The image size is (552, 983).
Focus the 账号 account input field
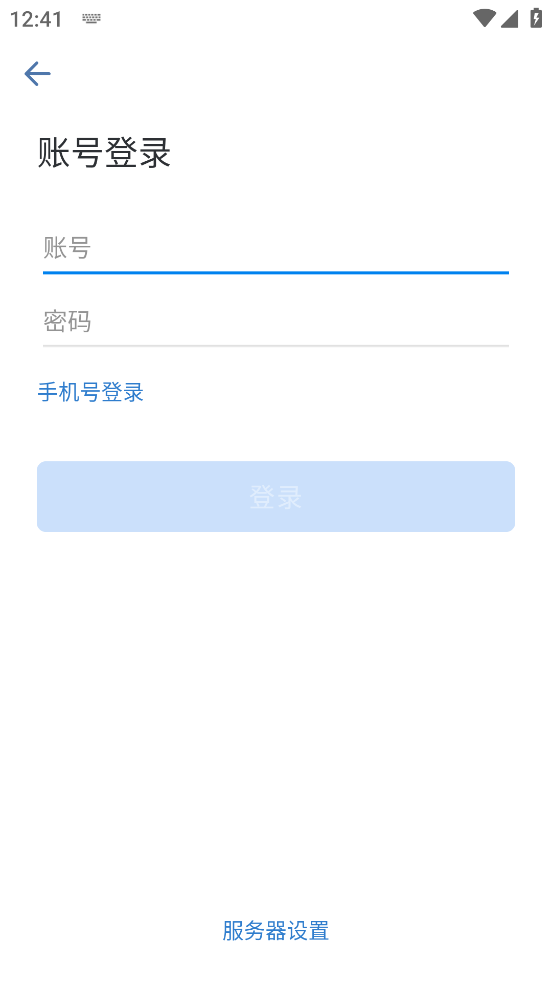click(276, 248)
